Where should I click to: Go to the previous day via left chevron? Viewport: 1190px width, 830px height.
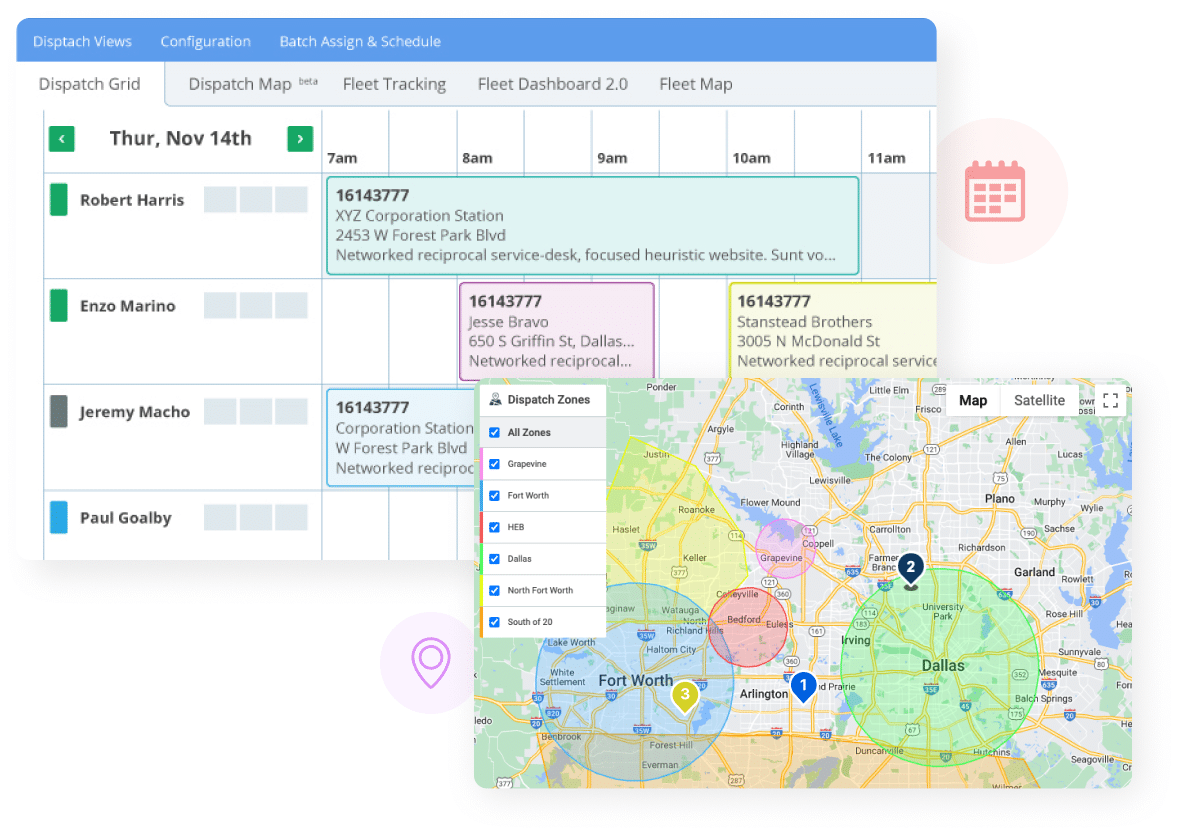61,139
